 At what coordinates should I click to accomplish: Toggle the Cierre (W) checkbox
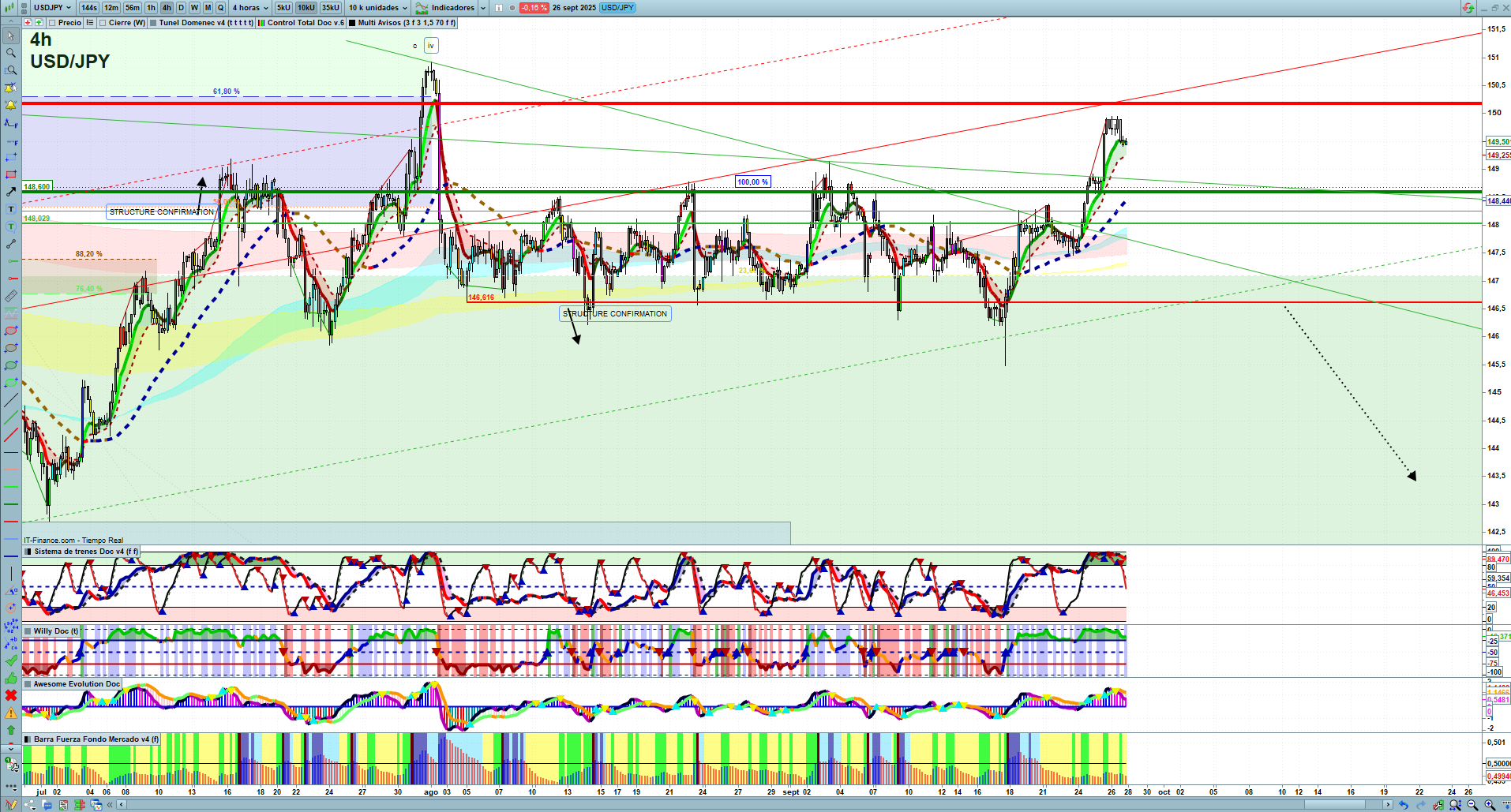103,23
